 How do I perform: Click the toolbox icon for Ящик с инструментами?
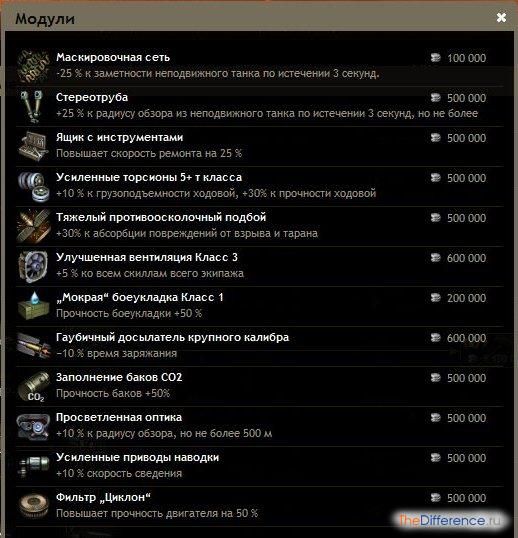click(33, 146)
